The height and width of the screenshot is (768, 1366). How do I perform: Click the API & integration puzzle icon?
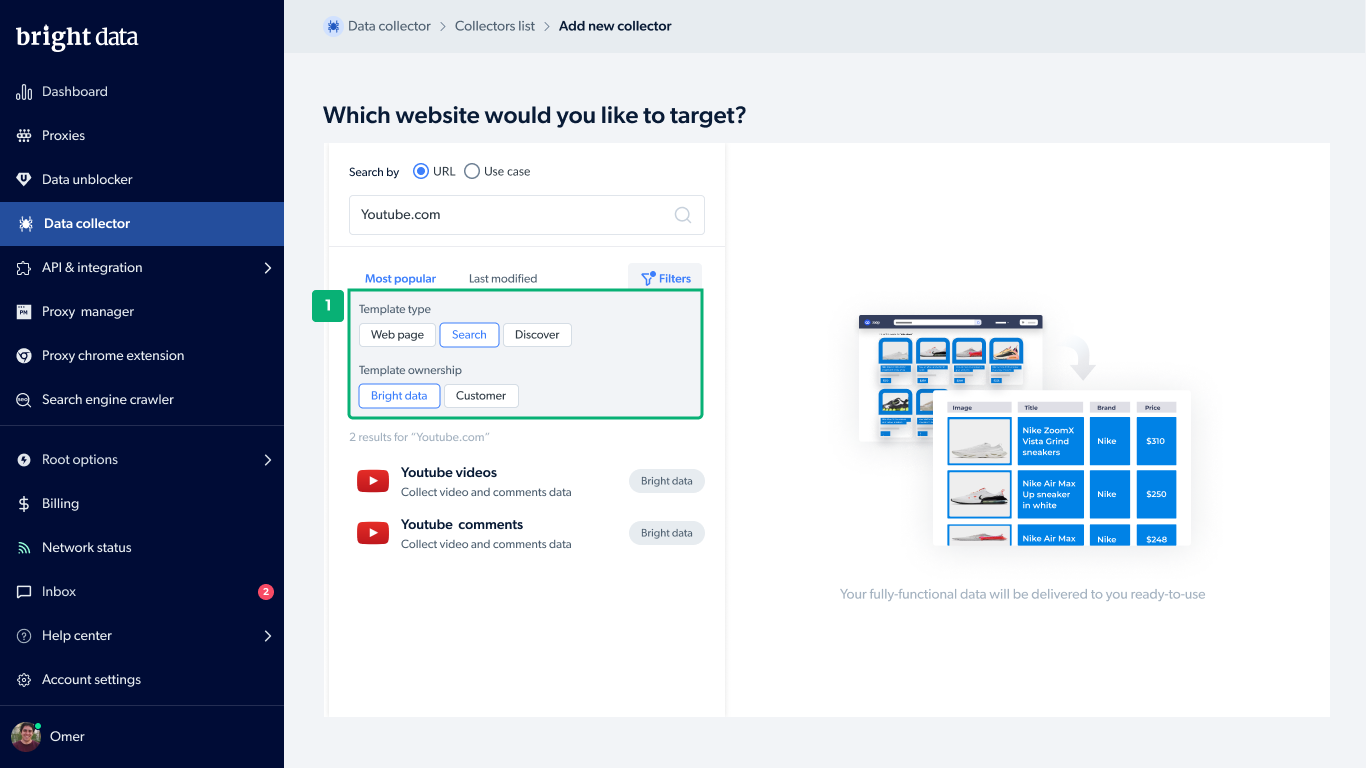[24, 268]
